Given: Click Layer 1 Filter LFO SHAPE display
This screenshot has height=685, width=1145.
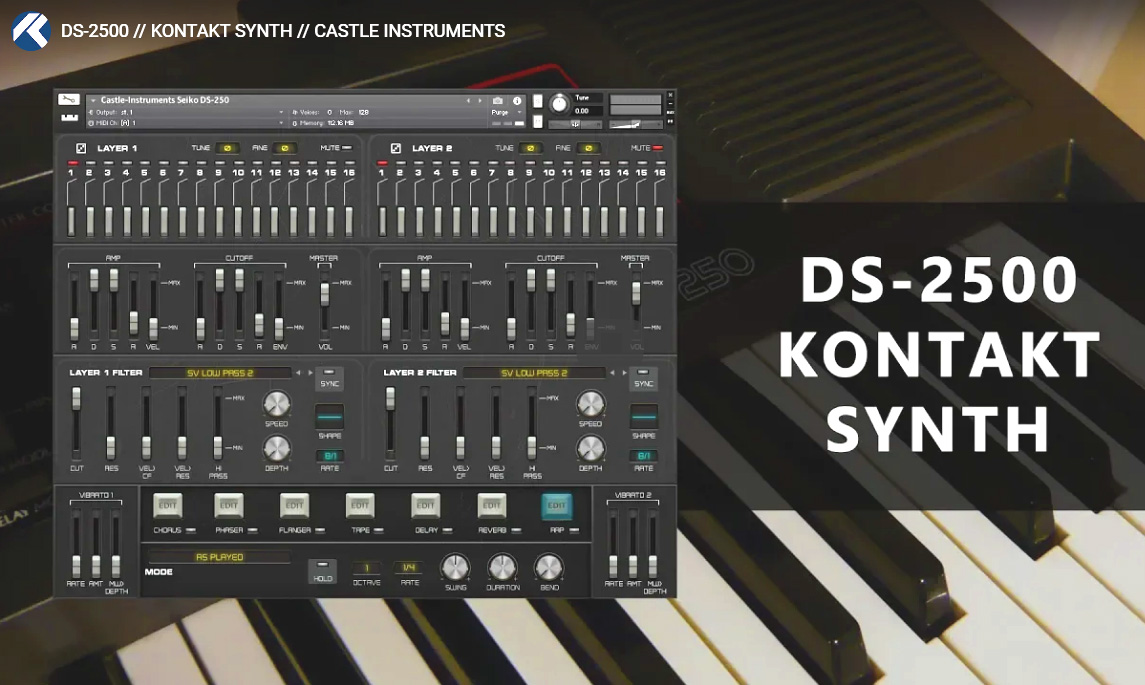Looking at the screenshot, I should [x=329, y=418].
